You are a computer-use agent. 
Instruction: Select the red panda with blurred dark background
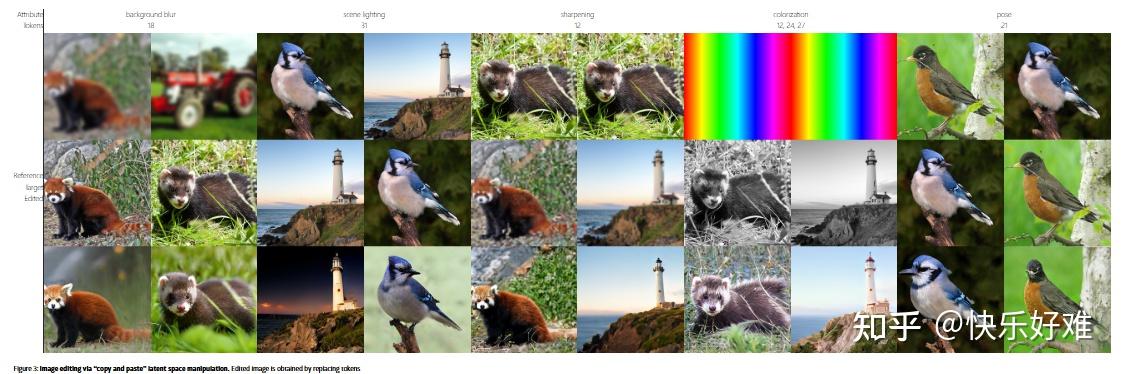(x=97, y=299)
